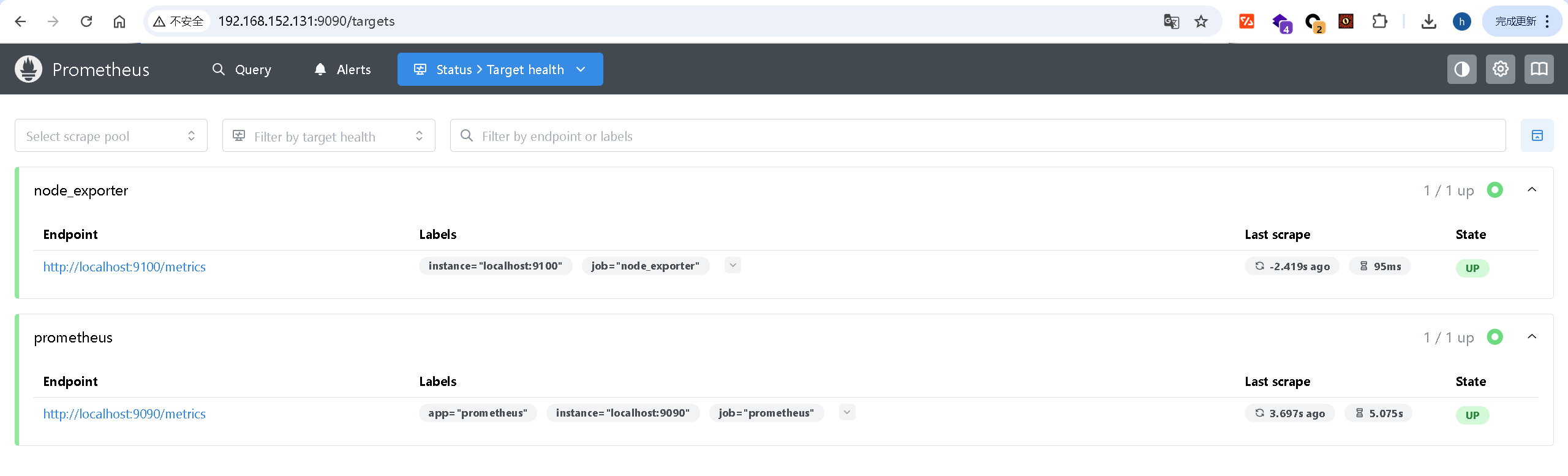
Task: Open the red extension icon
Action: coord(1246,21)
